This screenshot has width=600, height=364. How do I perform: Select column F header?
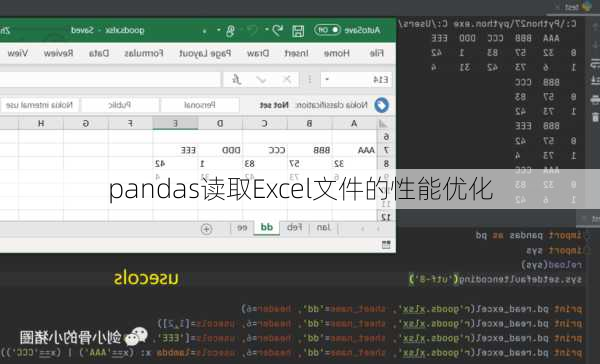tap(130, 124)
